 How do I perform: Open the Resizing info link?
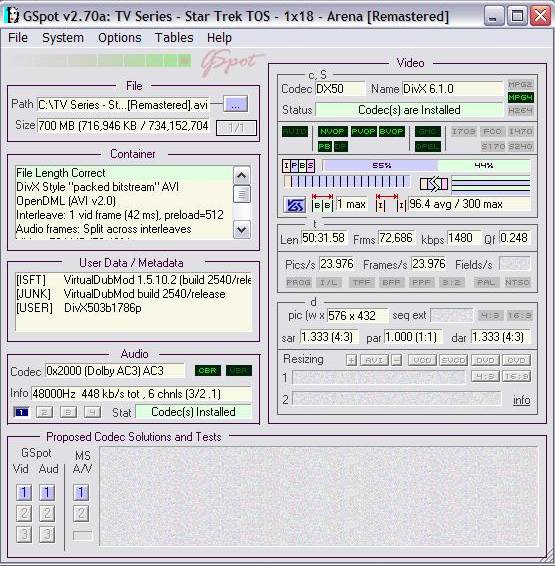click(x=521, y=400)
